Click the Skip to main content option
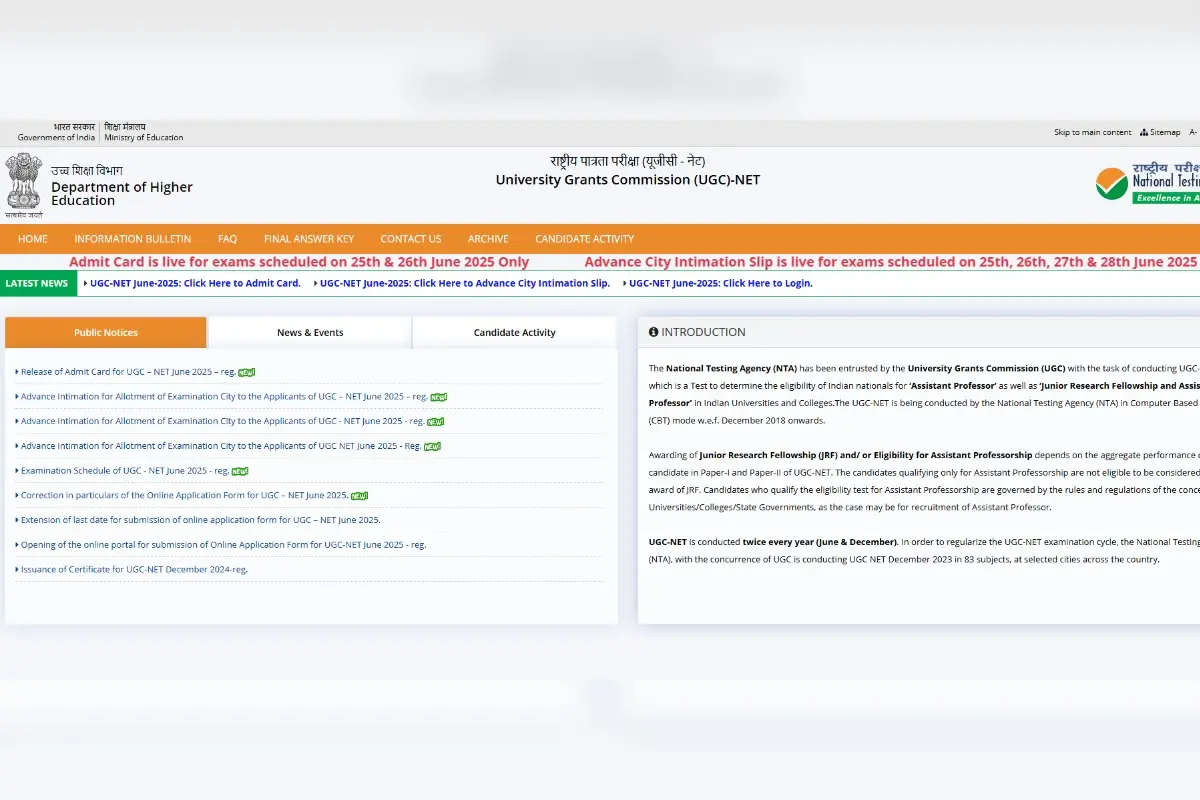1200x800 pixels. tap(1093, 131)
